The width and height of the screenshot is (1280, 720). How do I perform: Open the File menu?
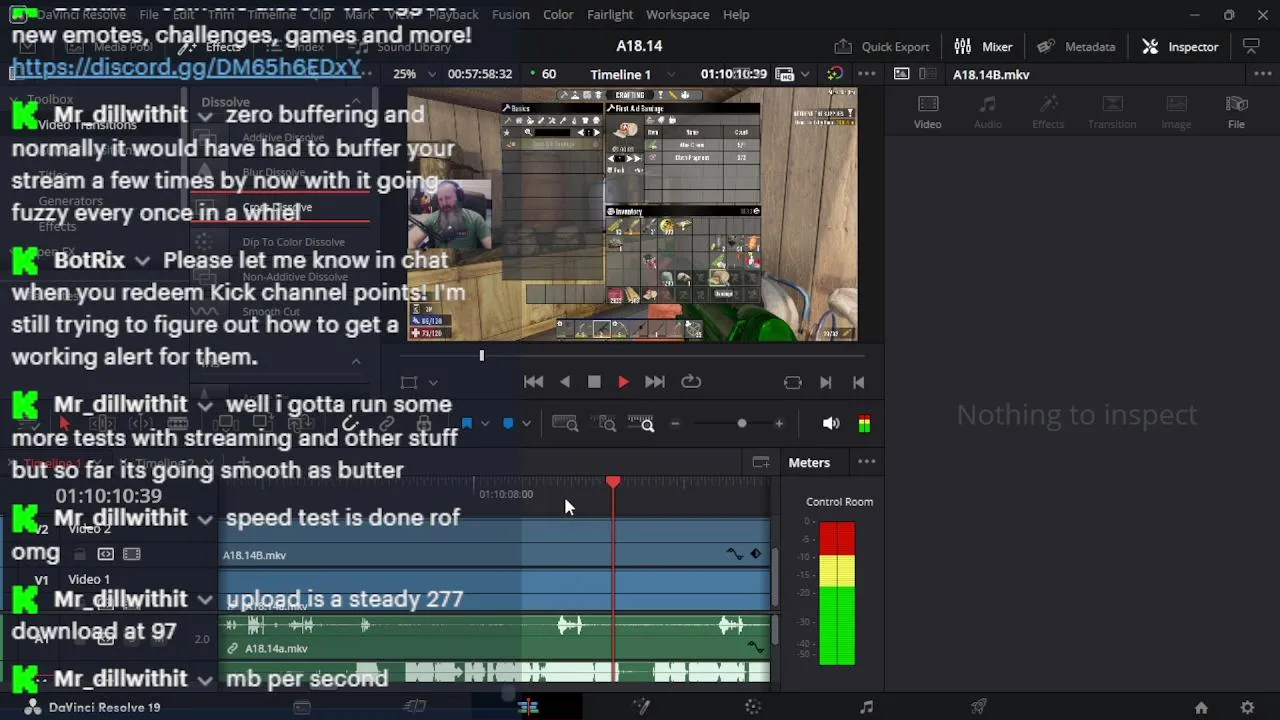149,14
